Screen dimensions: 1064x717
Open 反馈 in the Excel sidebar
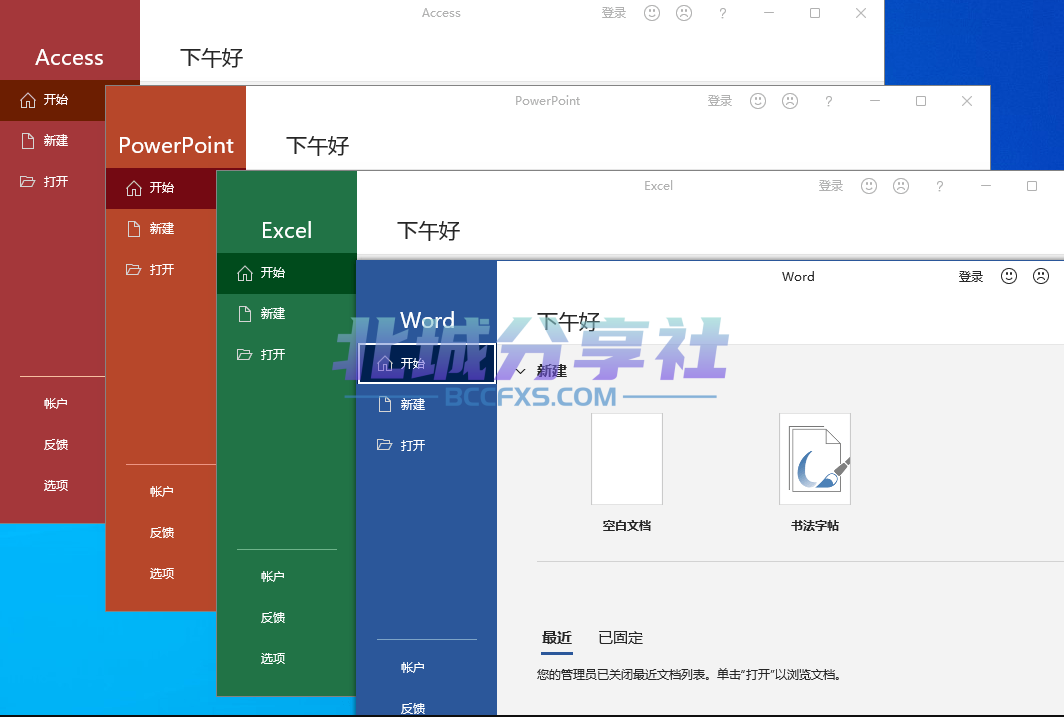(x=273, y=618)
